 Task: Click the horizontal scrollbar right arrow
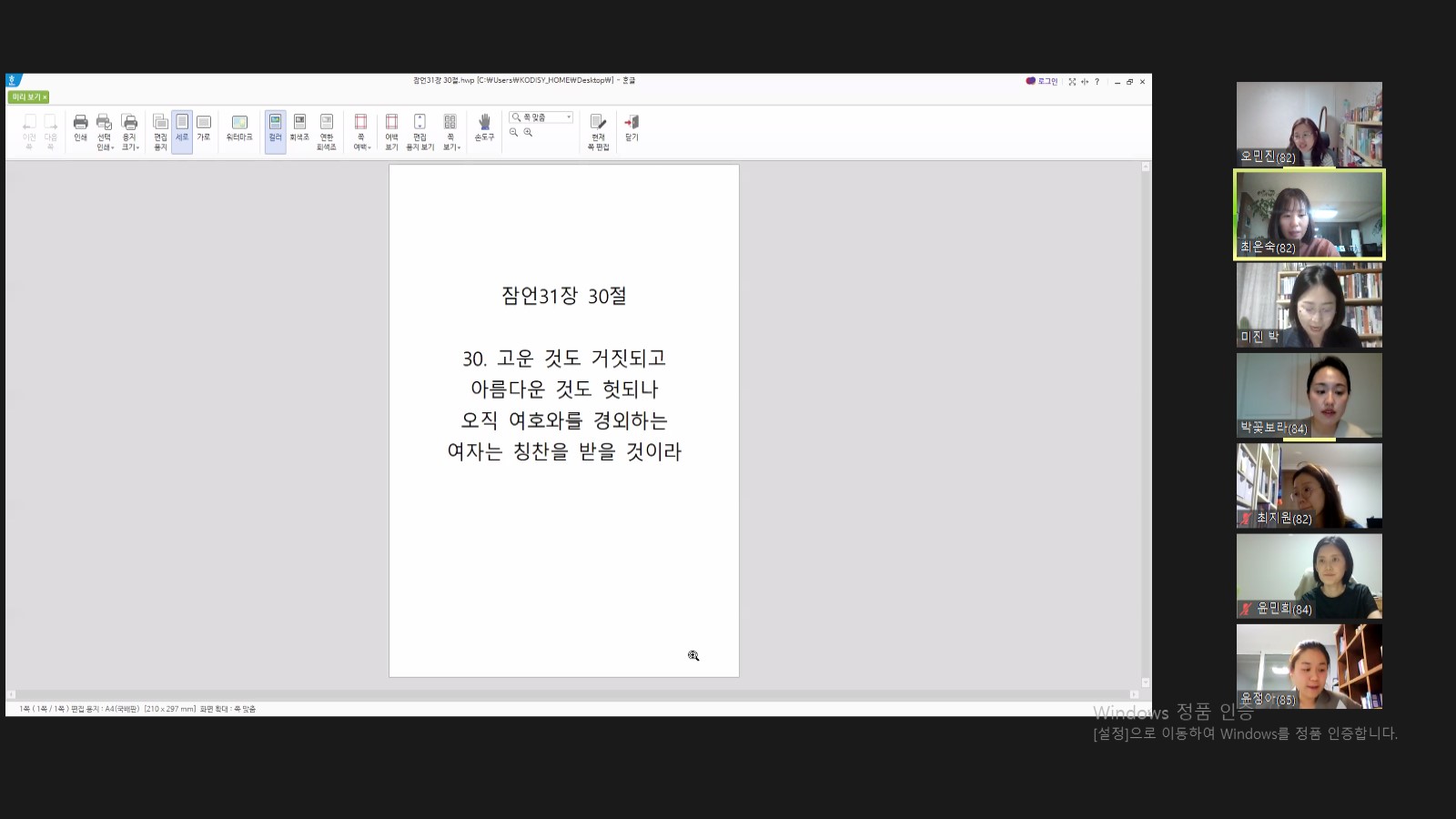pyautogui.click(x=1134, y=694)
